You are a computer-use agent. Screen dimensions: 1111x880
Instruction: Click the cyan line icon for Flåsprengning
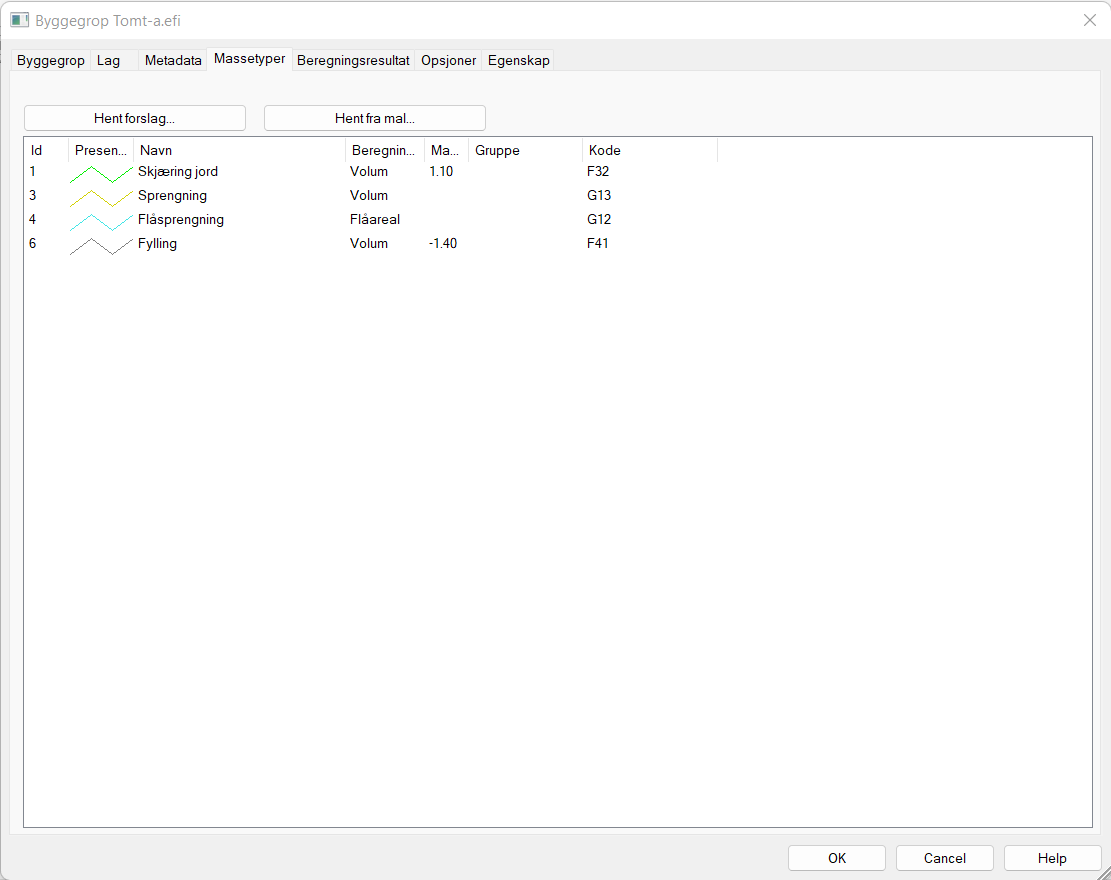coord(101,221)
